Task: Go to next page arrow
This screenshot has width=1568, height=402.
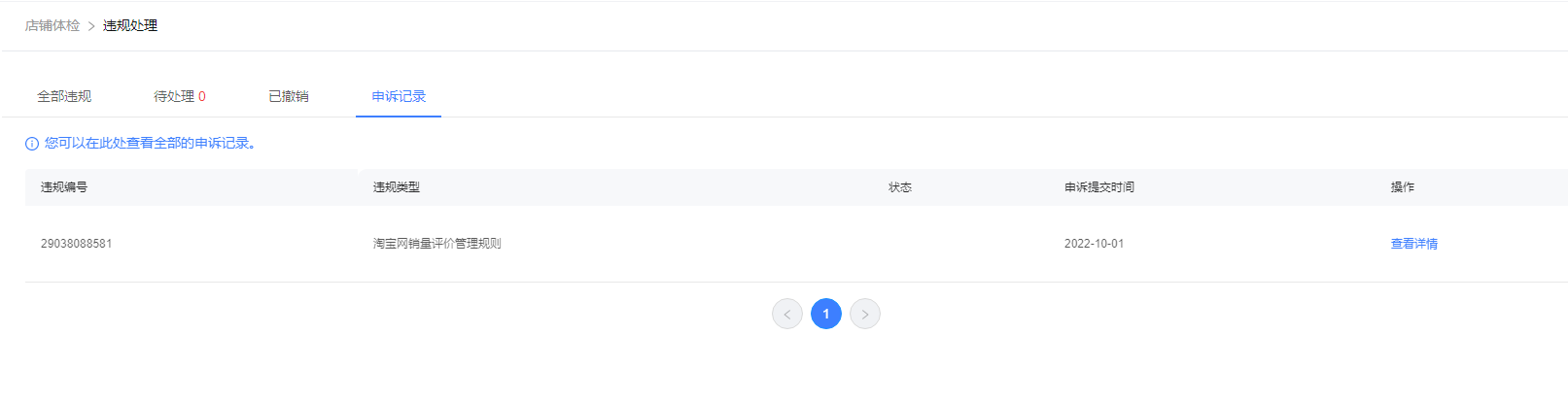Action: click(x=865, y=314)
